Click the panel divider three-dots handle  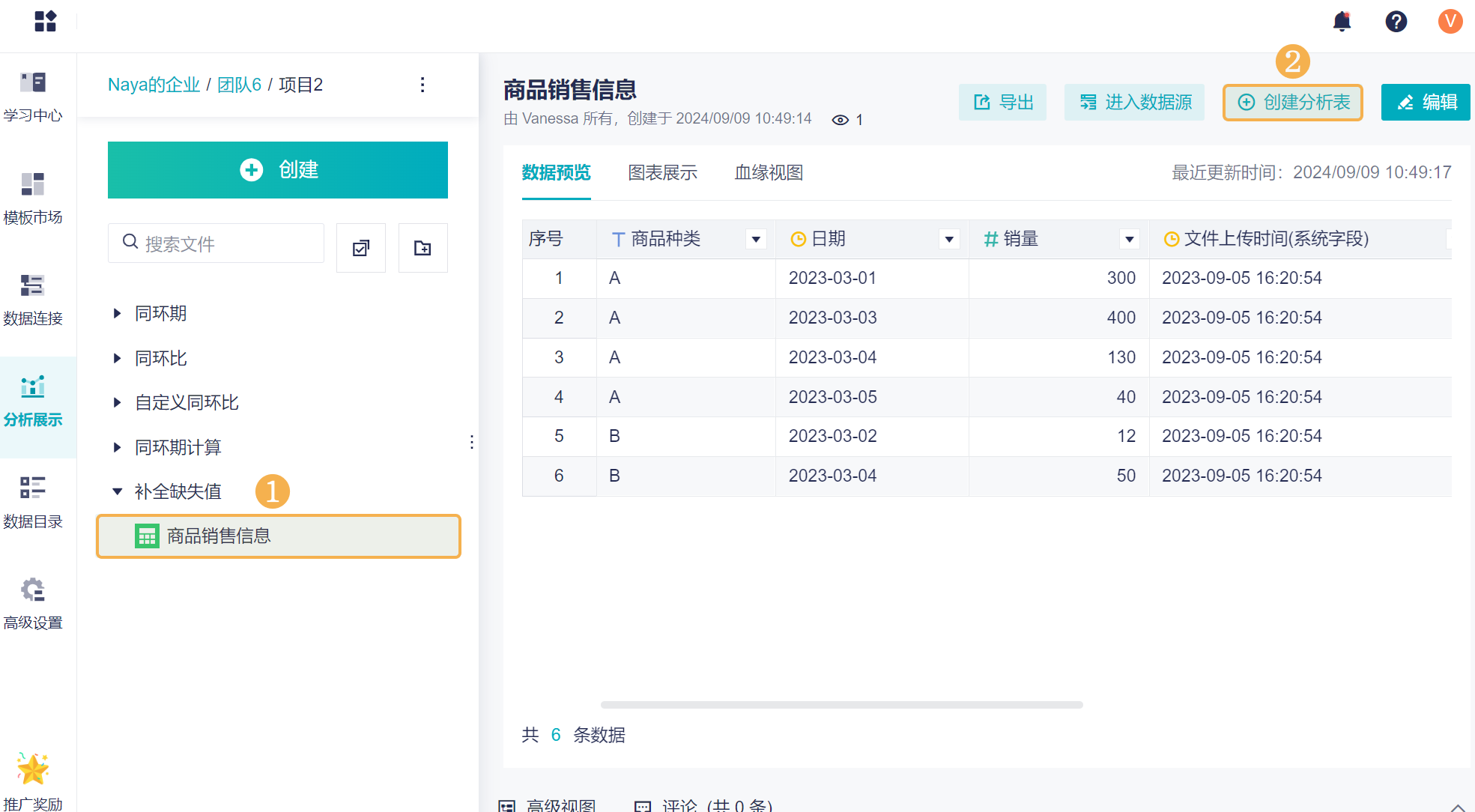point(472,442)
